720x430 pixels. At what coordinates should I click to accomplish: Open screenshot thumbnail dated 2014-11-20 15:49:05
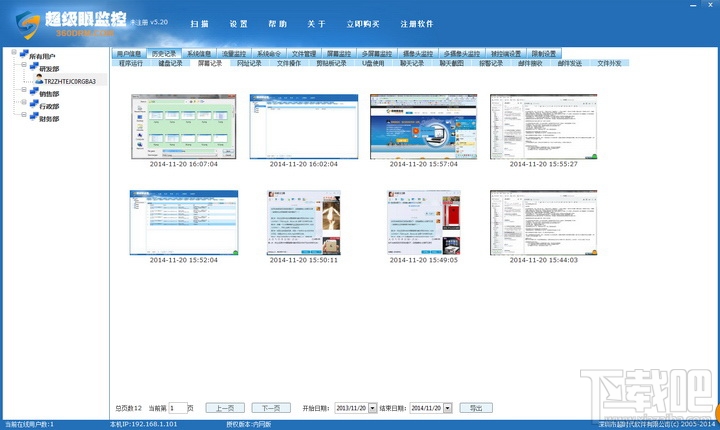coord(423,223)
